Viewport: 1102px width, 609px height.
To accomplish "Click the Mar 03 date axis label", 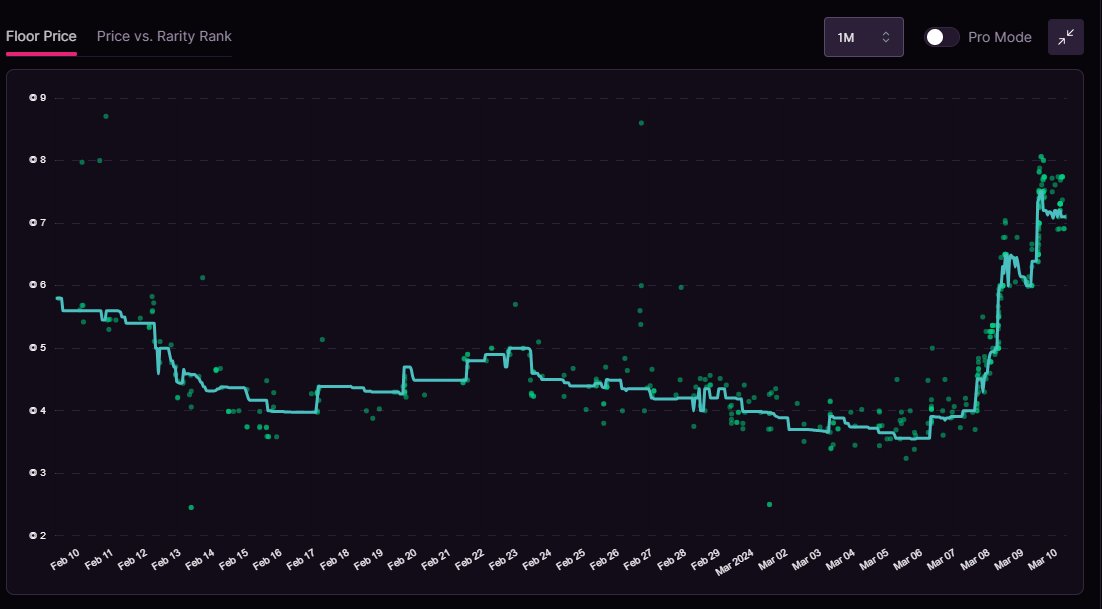I will point(806,559).
